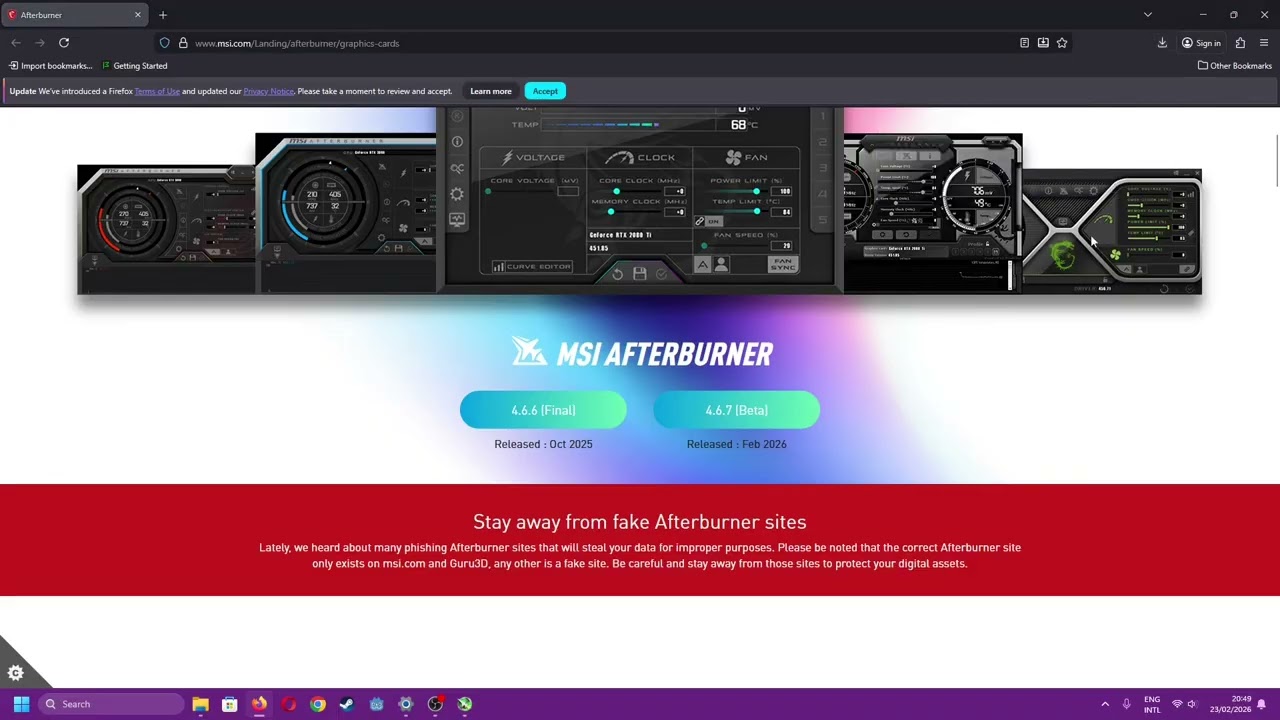
Task: Close the Afterburner tab
Action: 138,15
